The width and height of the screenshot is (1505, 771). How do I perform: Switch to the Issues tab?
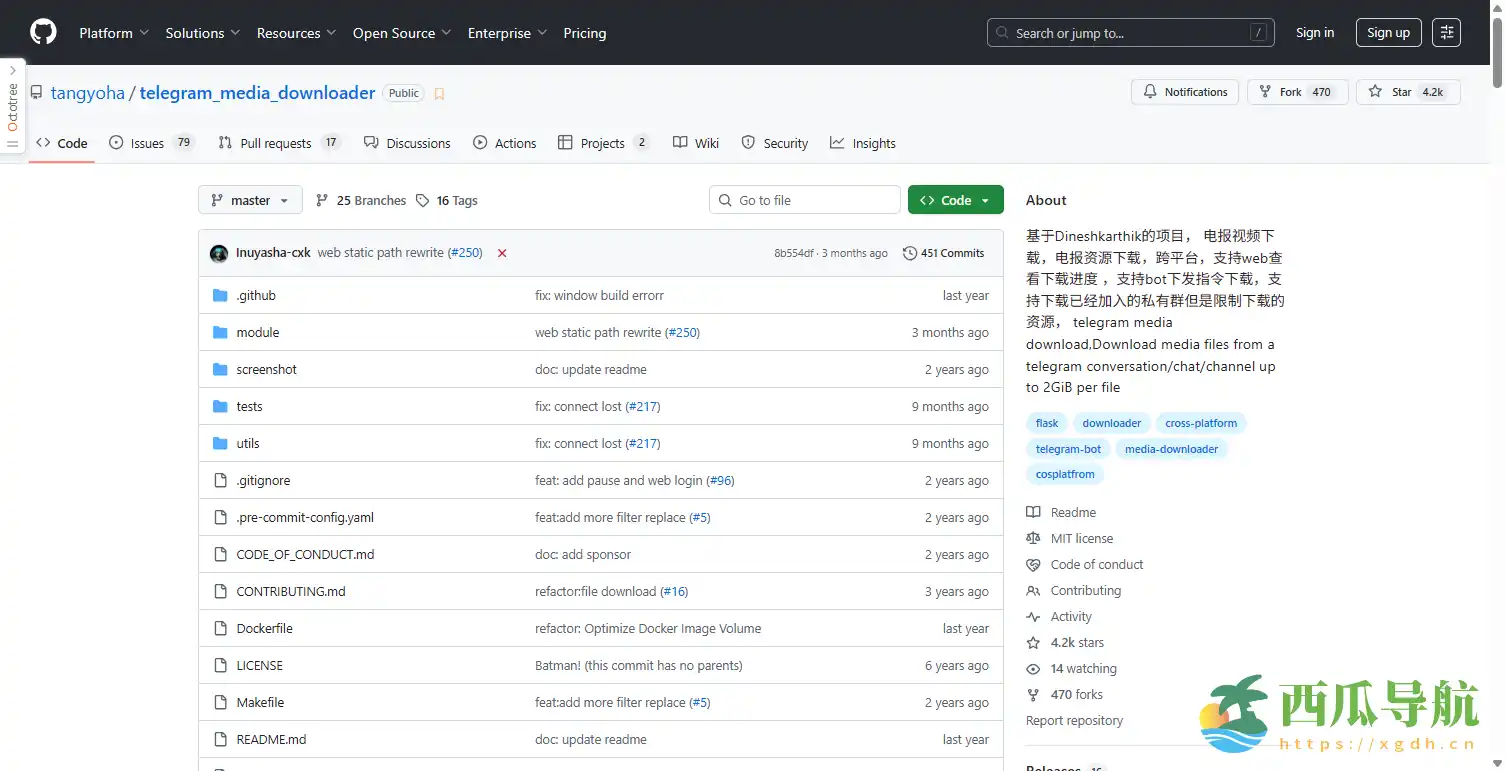point(150,143)
